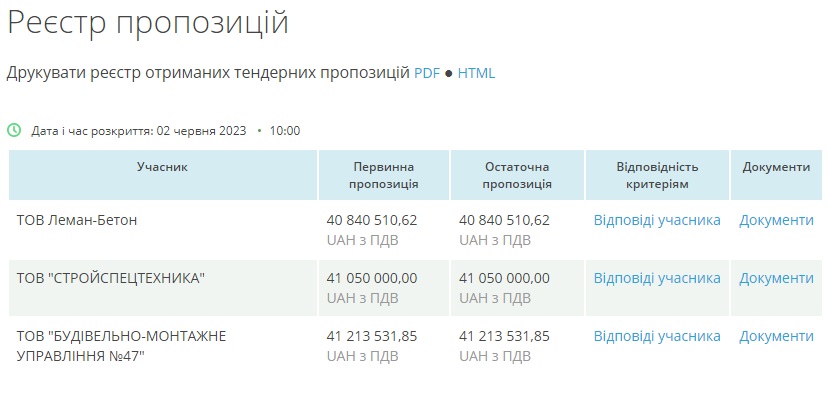Open Документи for БУДІВЕЛЬНО-МОНТАЖНЕ УПРАВЛІННЯ №47

pyautogui.click(x=776, y=337)
